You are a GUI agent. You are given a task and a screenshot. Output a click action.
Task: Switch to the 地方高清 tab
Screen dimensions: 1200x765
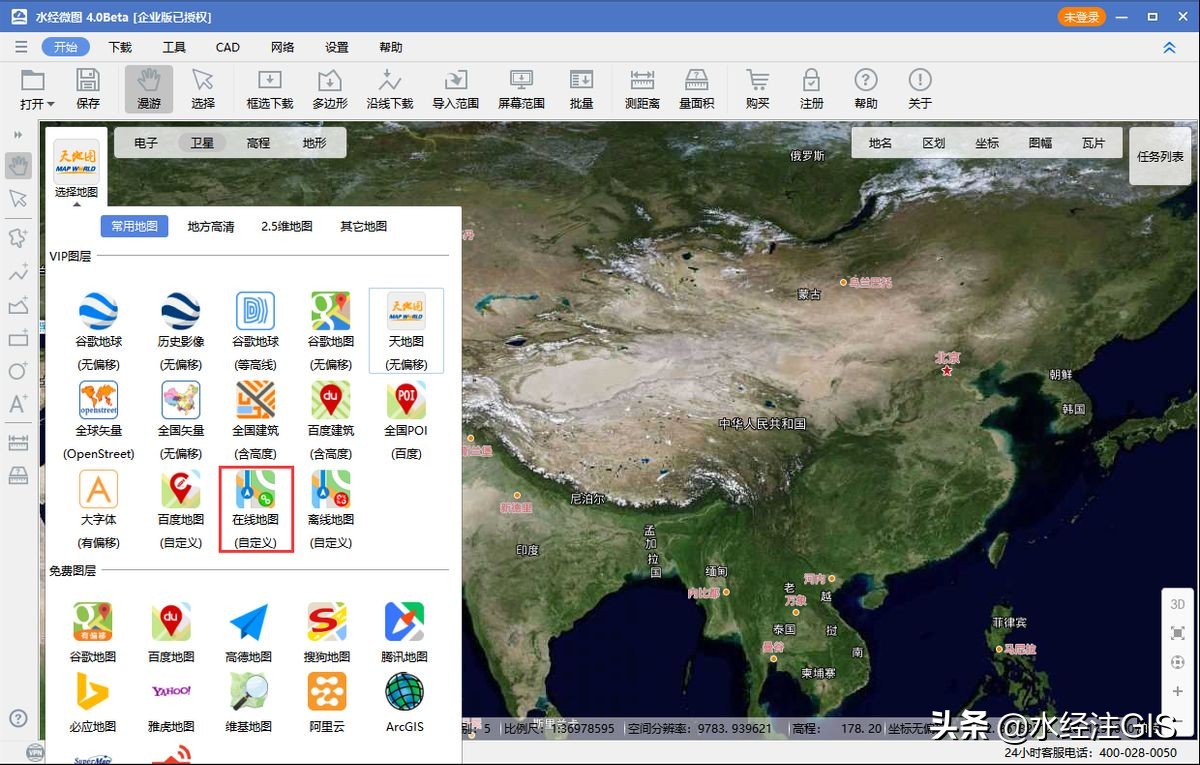click(211, 226)
